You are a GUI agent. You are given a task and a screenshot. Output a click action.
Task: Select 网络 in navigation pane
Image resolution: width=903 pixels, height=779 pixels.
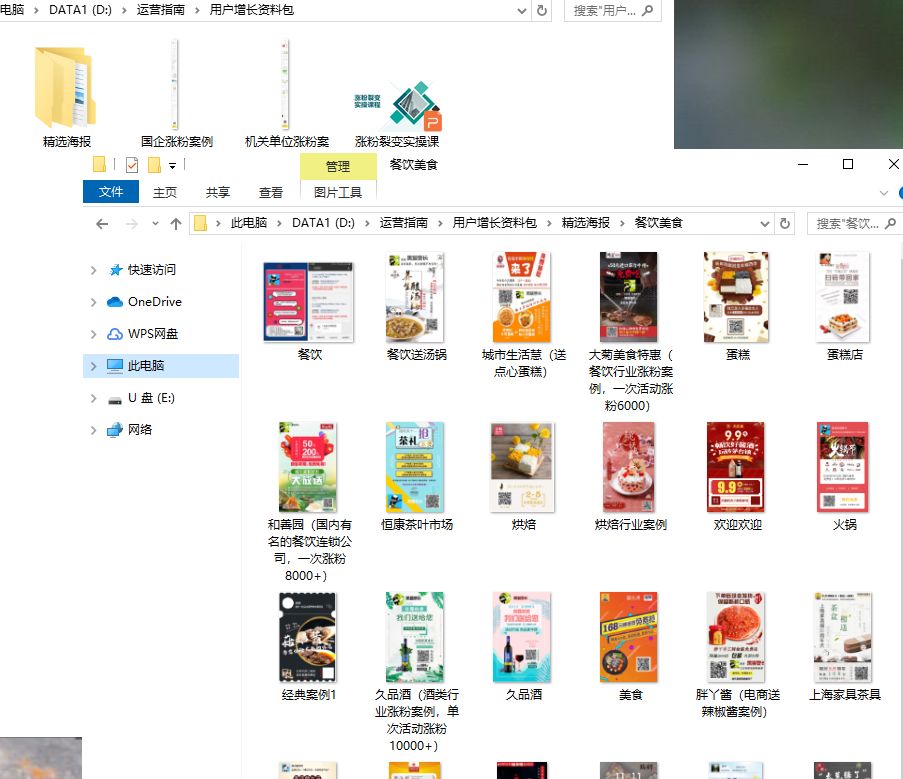point(140,430)
